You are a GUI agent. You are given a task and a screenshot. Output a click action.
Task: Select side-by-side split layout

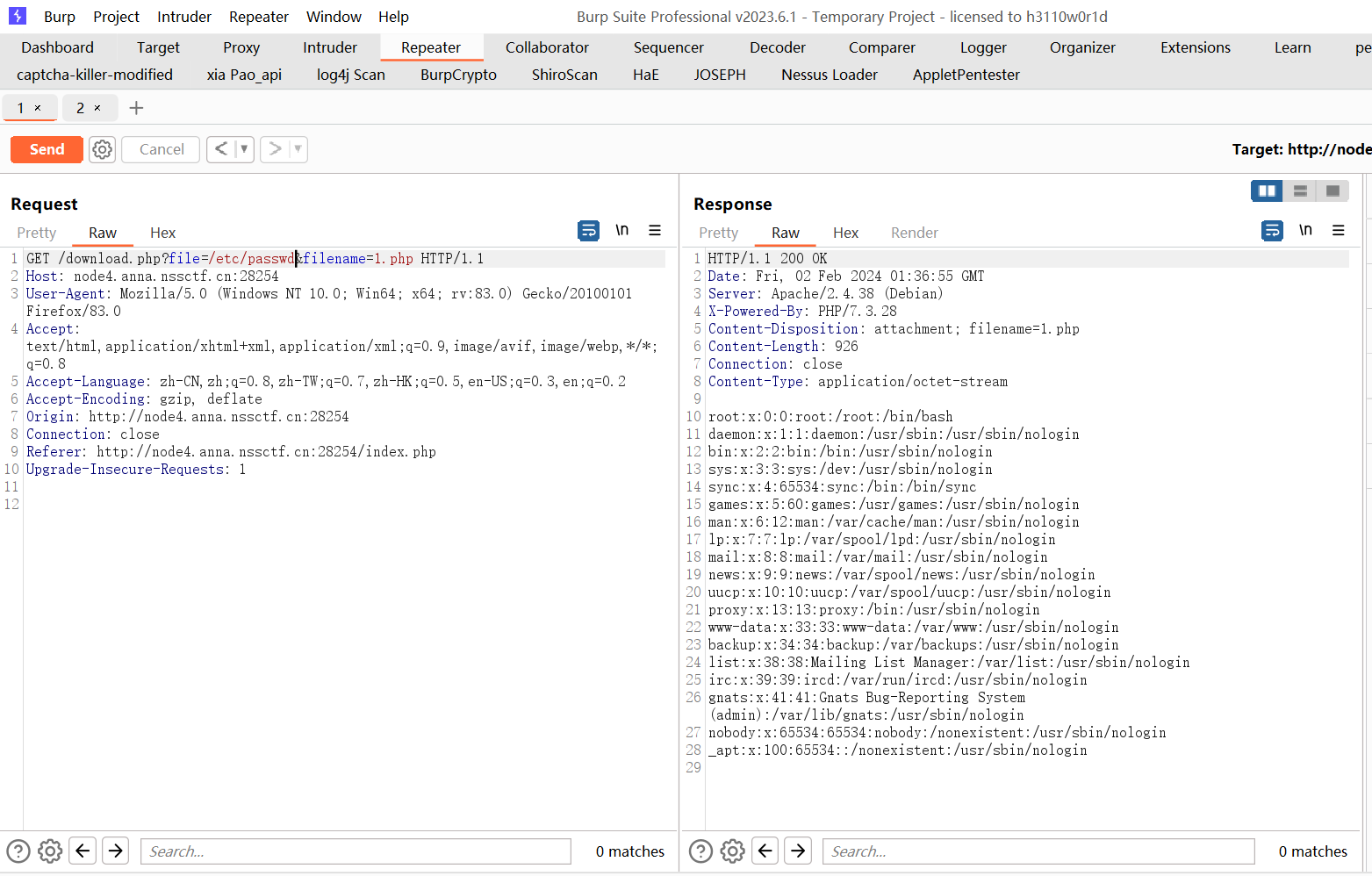point(1267,190)
